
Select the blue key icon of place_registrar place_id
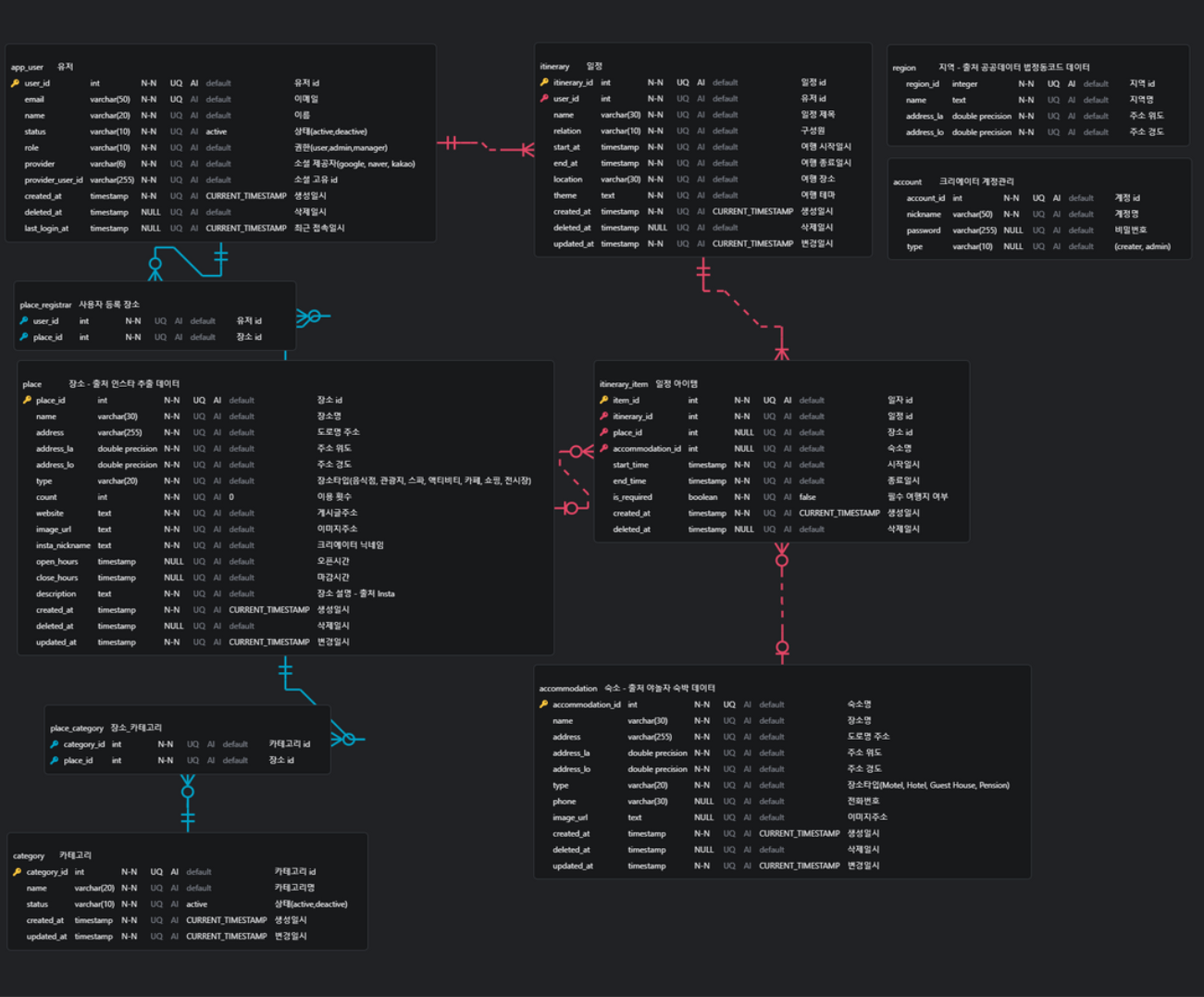click(24, 337)
